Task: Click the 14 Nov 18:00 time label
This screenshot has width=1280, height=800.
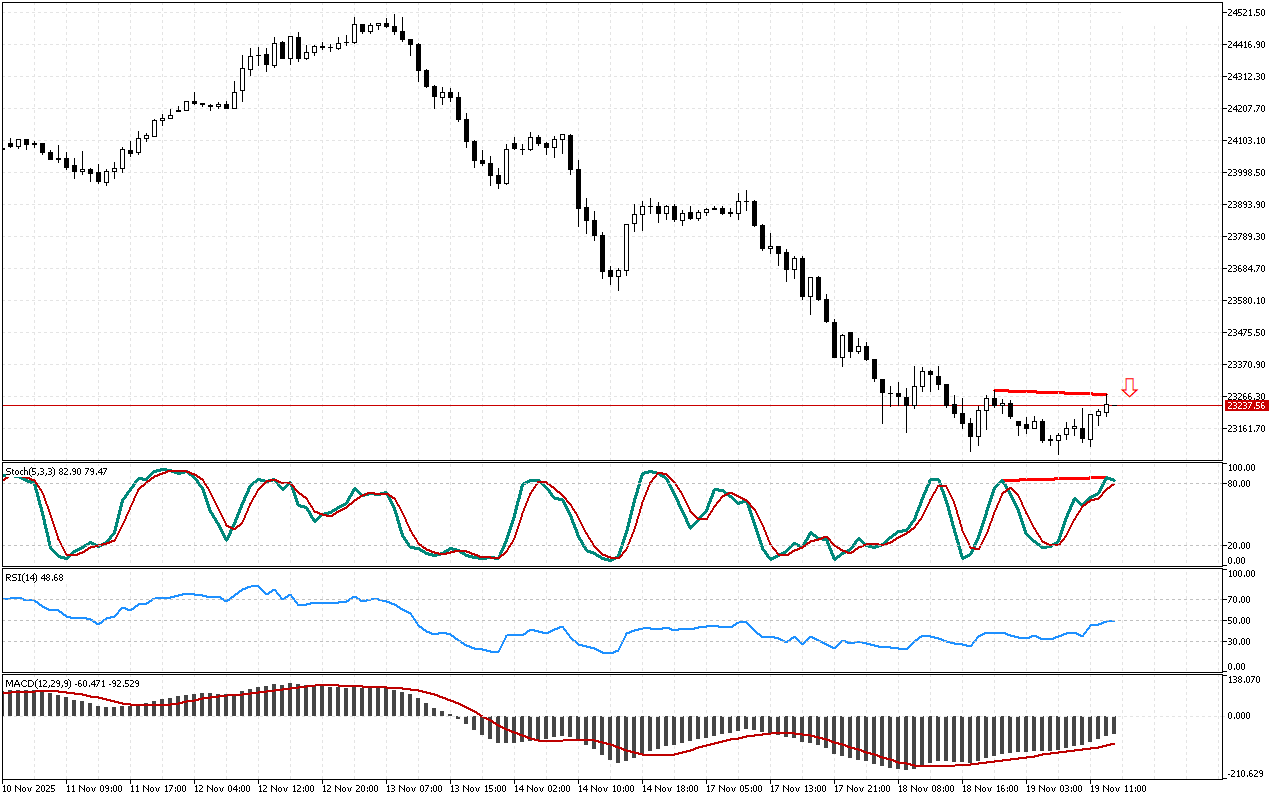Action: [671, 788]
